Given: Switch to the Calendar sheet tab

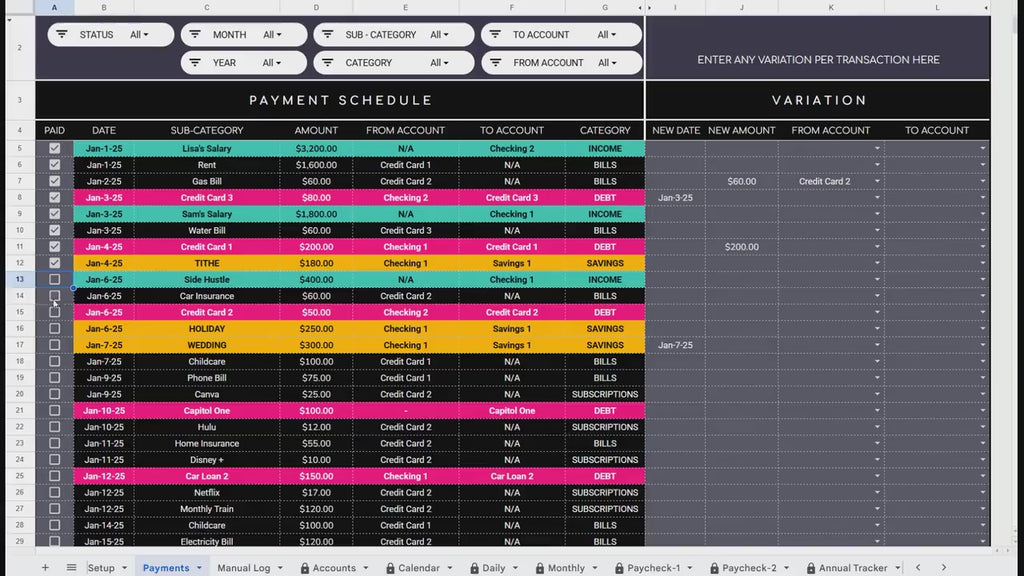Looking at the screenshot, I should 418,566.
